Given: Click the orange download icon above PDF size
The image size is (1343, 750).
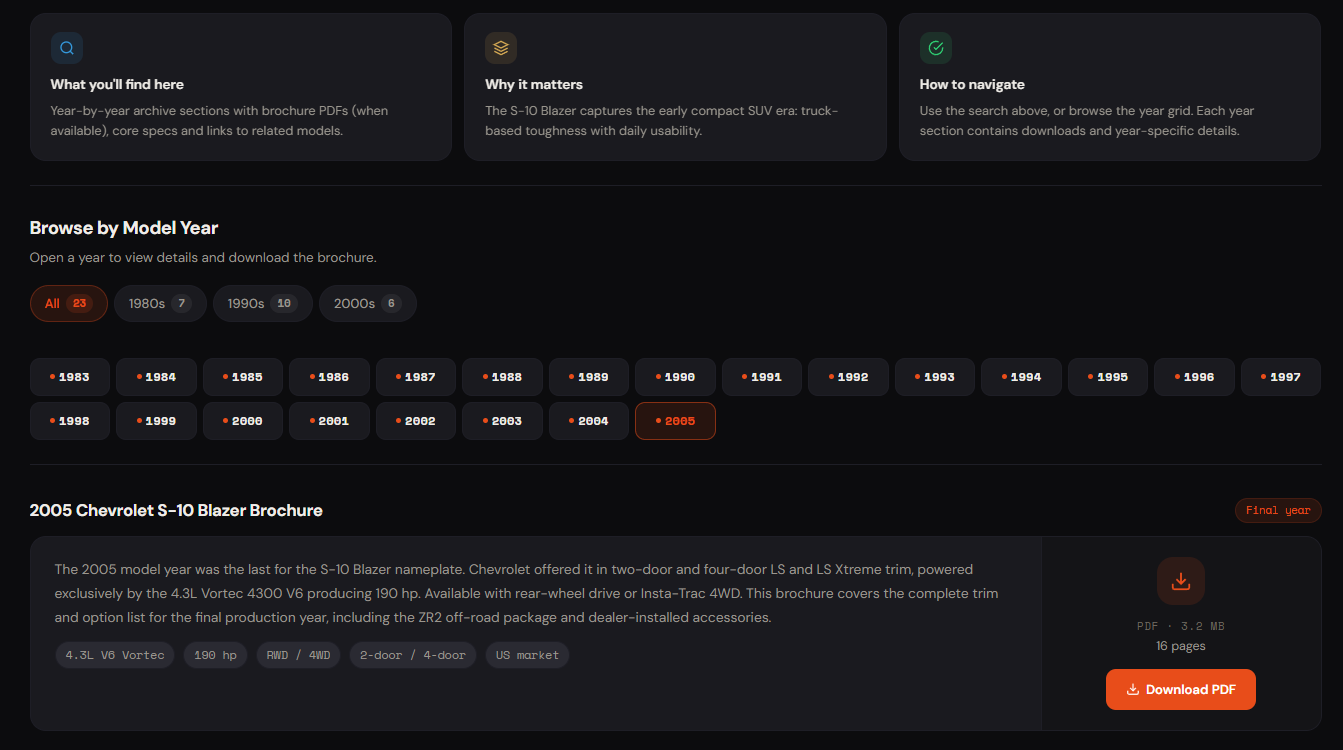Looking at the screenshot, I should click(x=1181, y=581).
